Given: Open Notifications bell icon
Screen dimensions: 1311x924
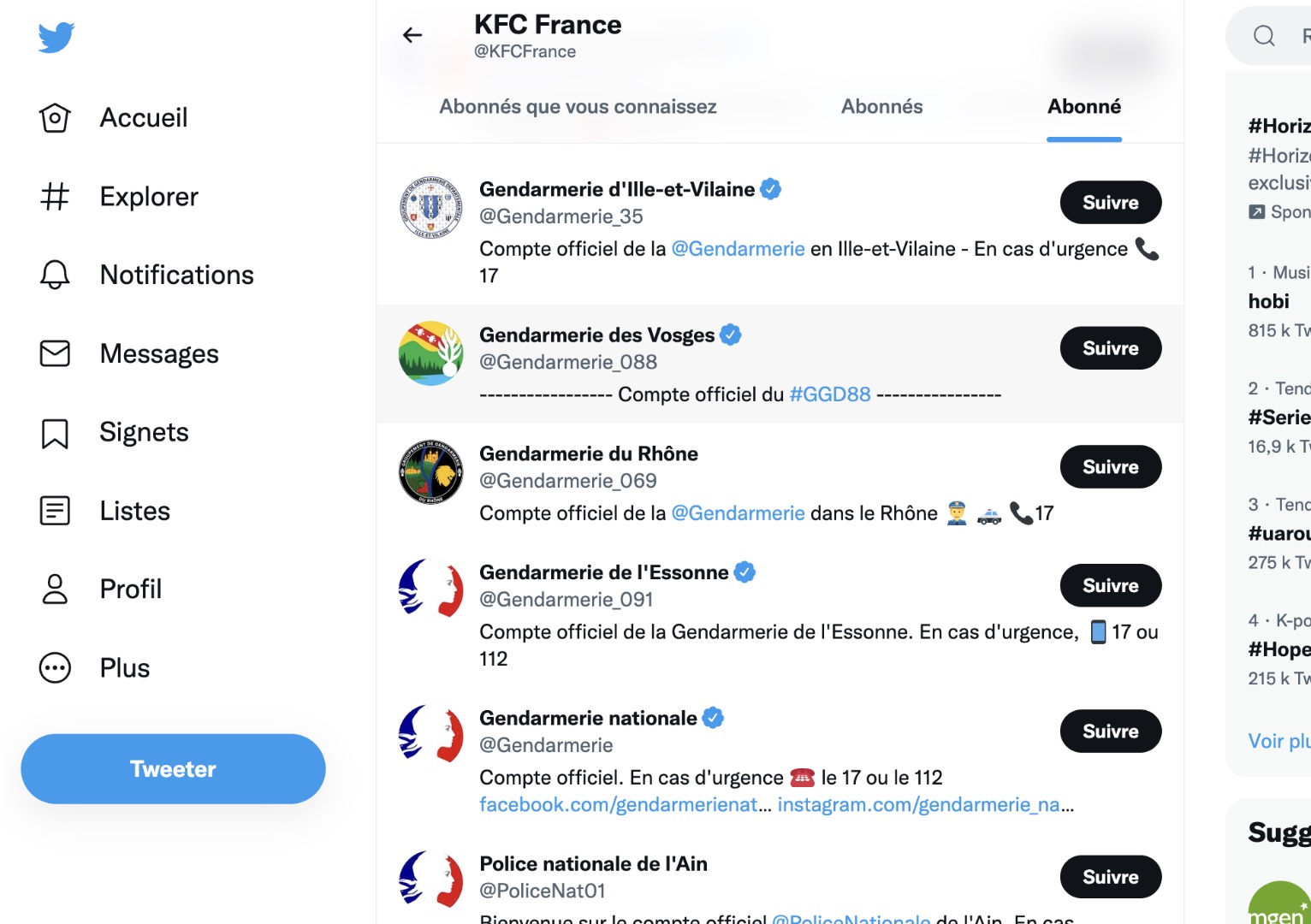Looking at the screenshot, I should (x=55, y=275).
